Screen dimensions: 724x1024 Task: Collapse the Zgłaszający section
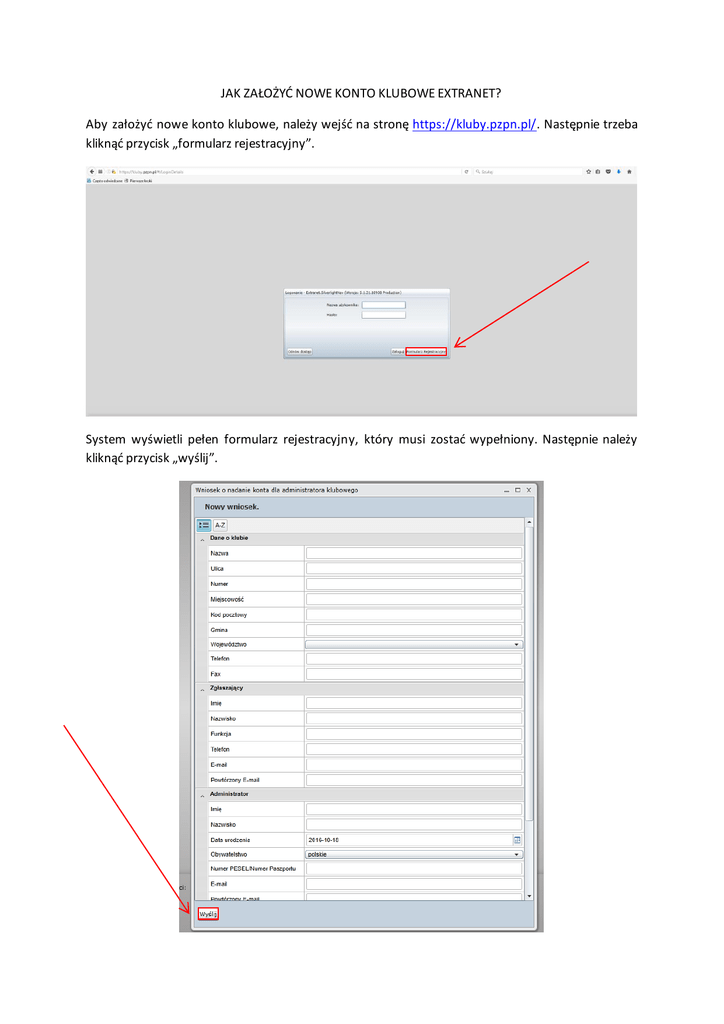point(201,689)
